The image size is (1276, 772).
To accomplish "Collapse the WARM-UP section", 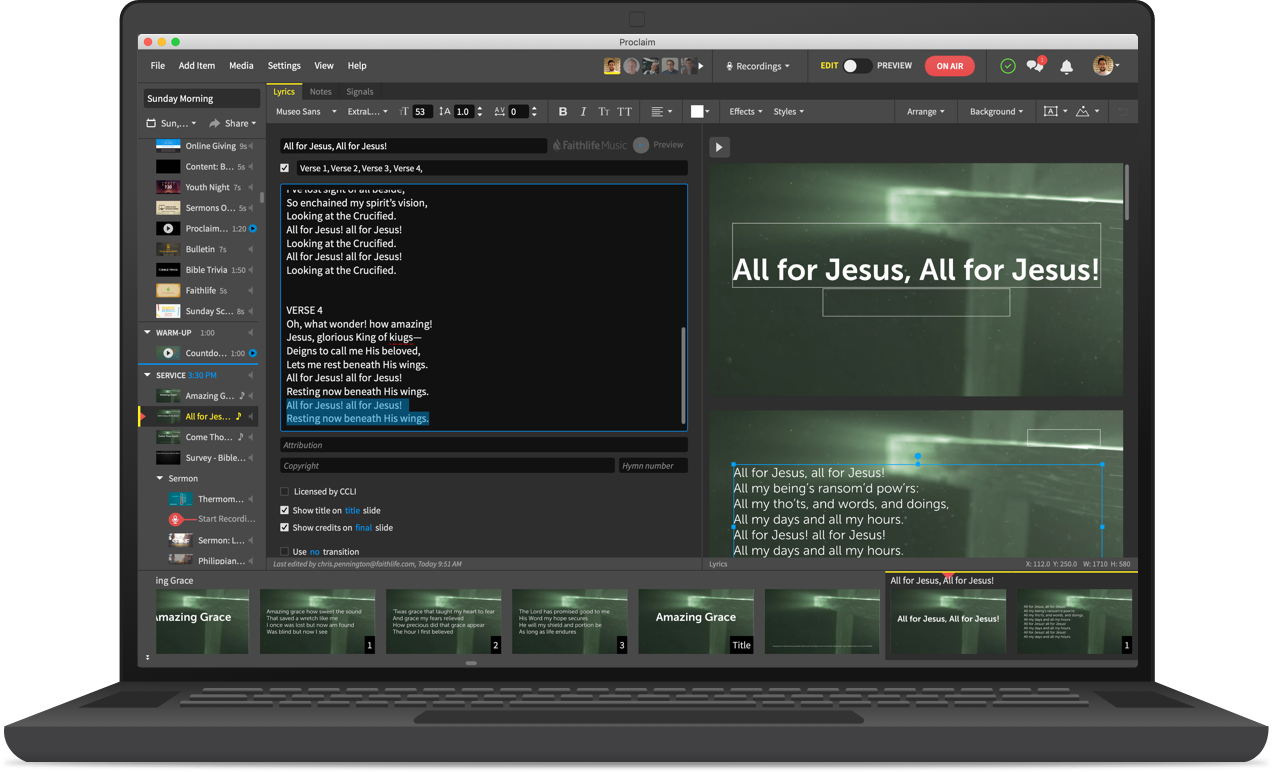I will pyautogui.click(x=148, y=333).
